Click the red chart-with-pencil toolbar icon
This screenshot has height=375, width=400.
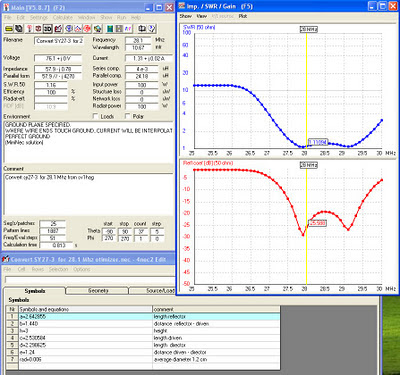click(x=58, y=29)
